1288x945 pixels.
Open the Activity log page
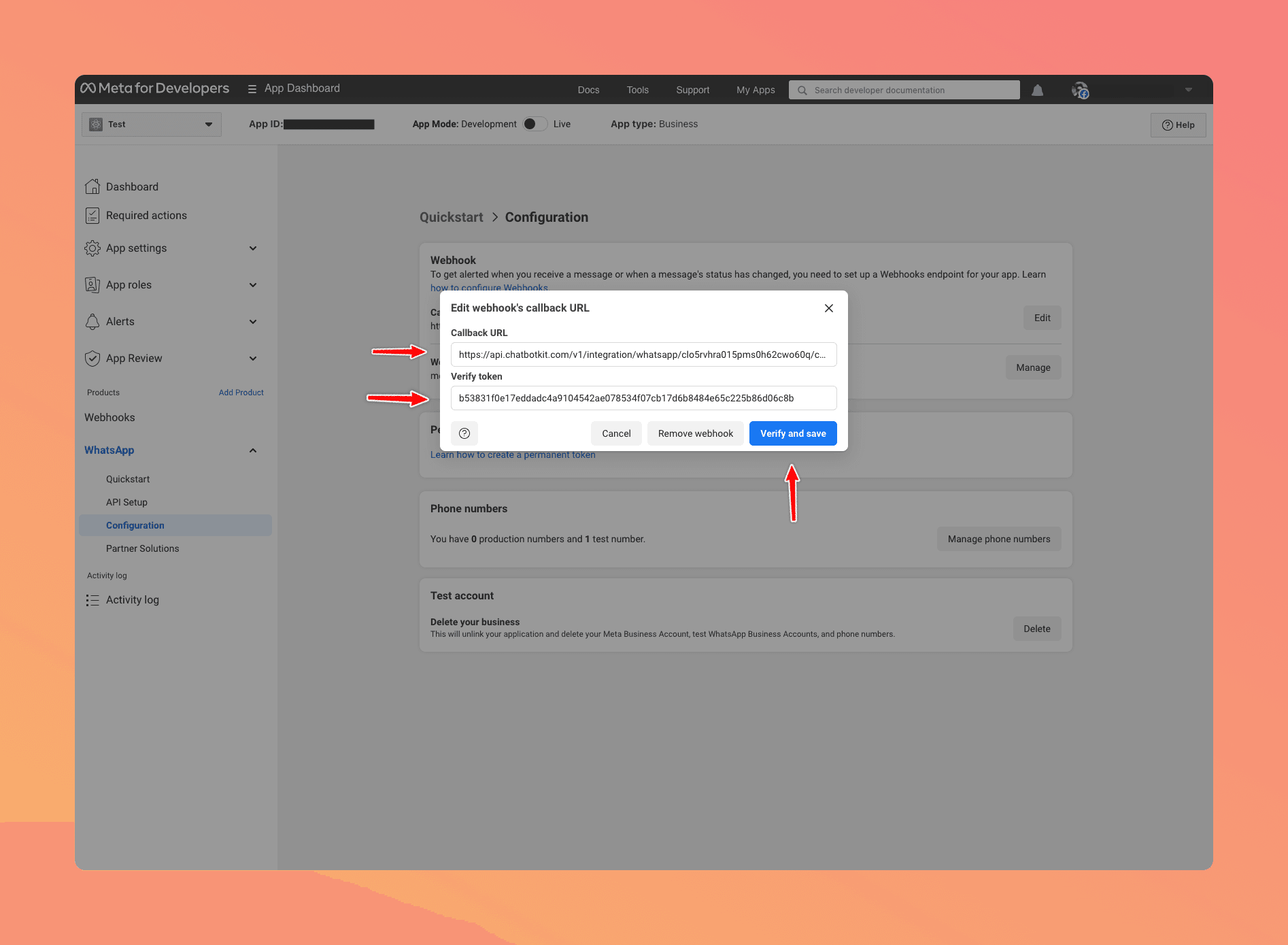[x=133, y=600]
